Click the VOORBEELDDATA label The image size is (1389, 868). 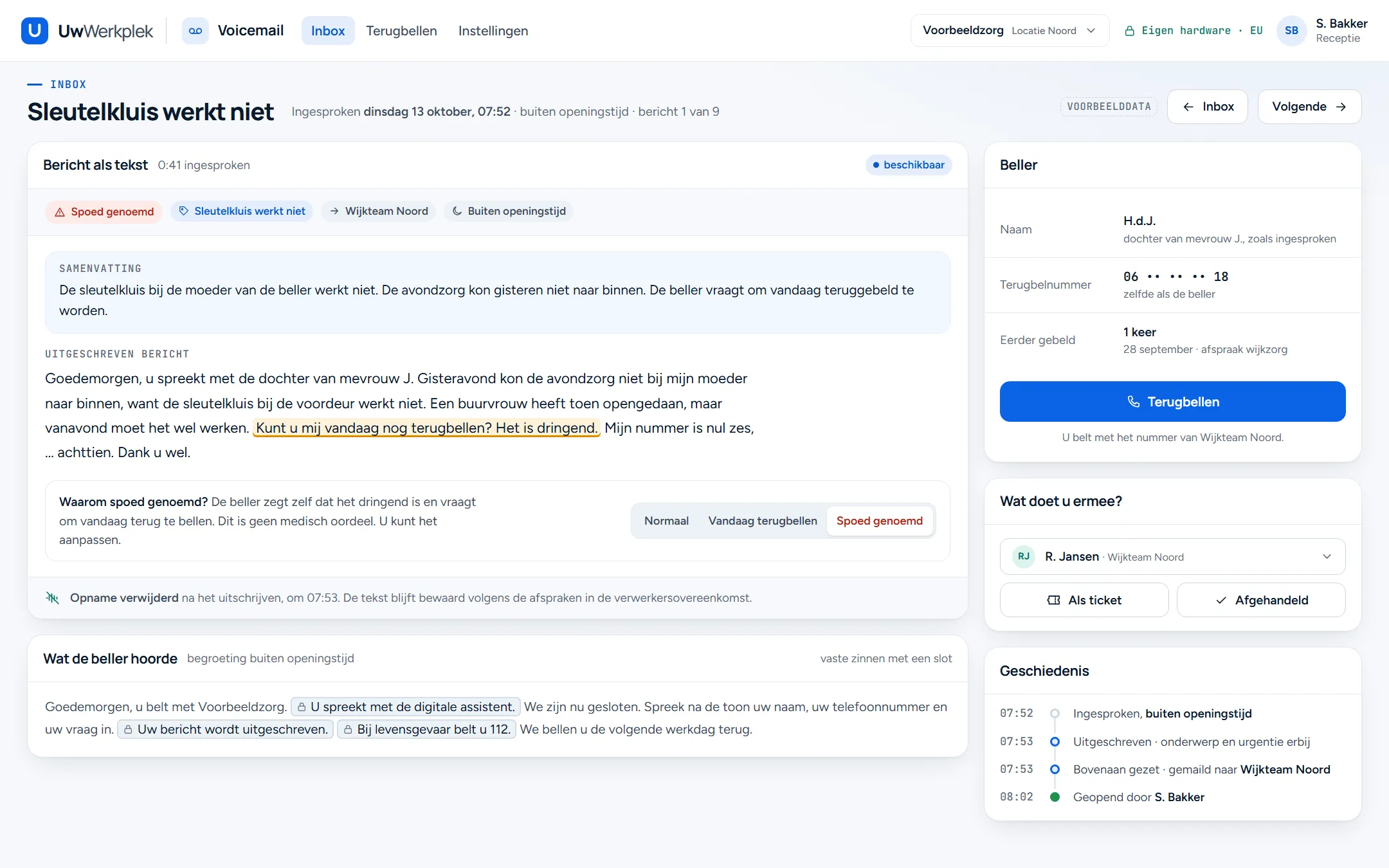[1109, 107]
